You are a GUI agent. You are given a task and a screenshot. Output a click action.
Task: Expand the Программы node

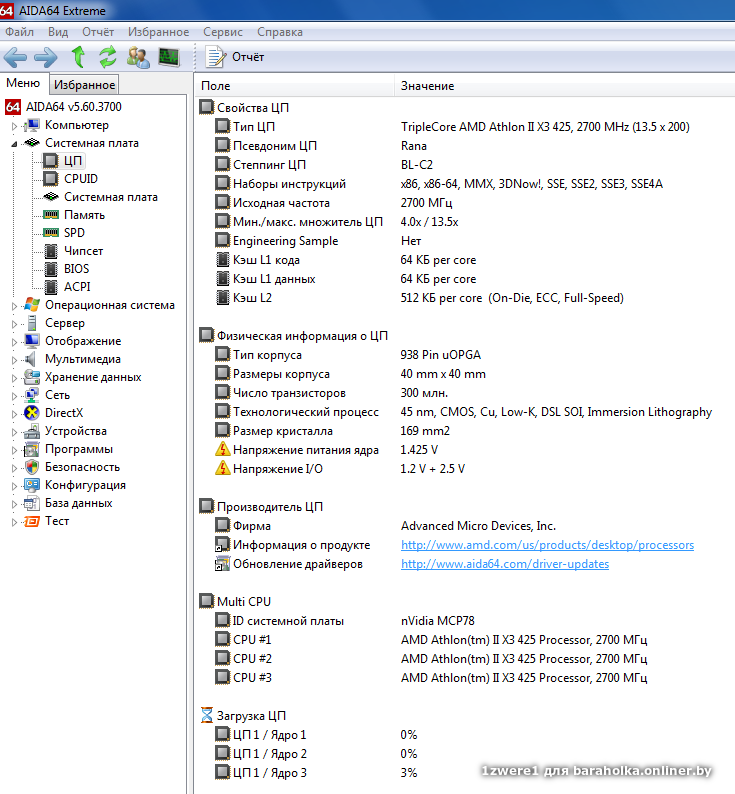(14, 450)
